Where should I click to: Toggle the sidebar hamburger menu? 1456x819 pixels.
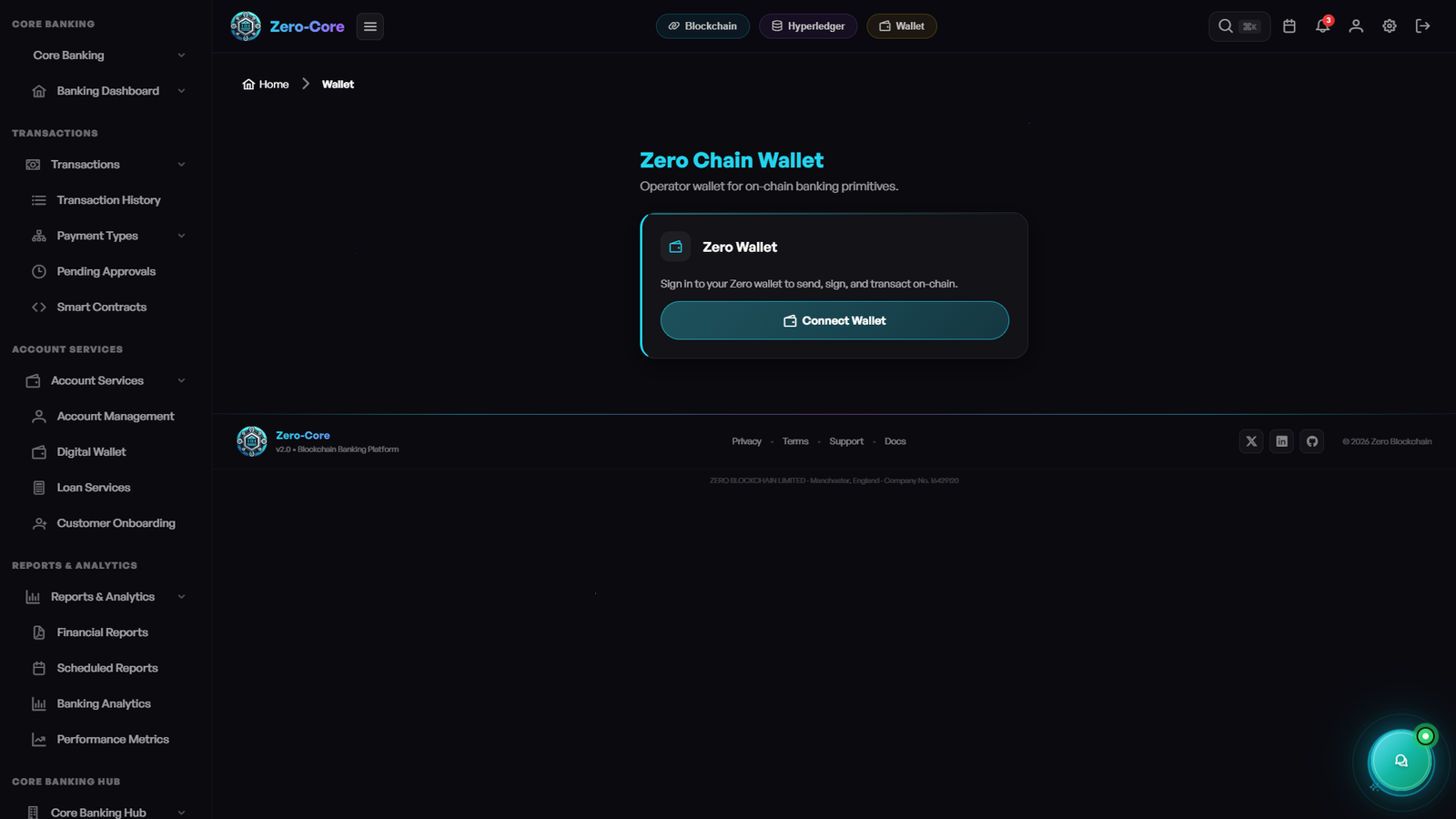[x=370, y=26]
